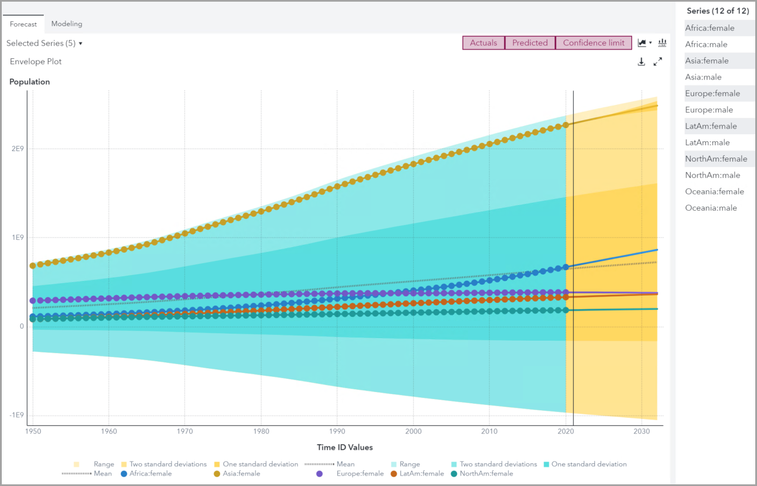Click the NorthAm:female teal legend marker
This screenshot has width=757, height=486.
[x=453, y=474]
